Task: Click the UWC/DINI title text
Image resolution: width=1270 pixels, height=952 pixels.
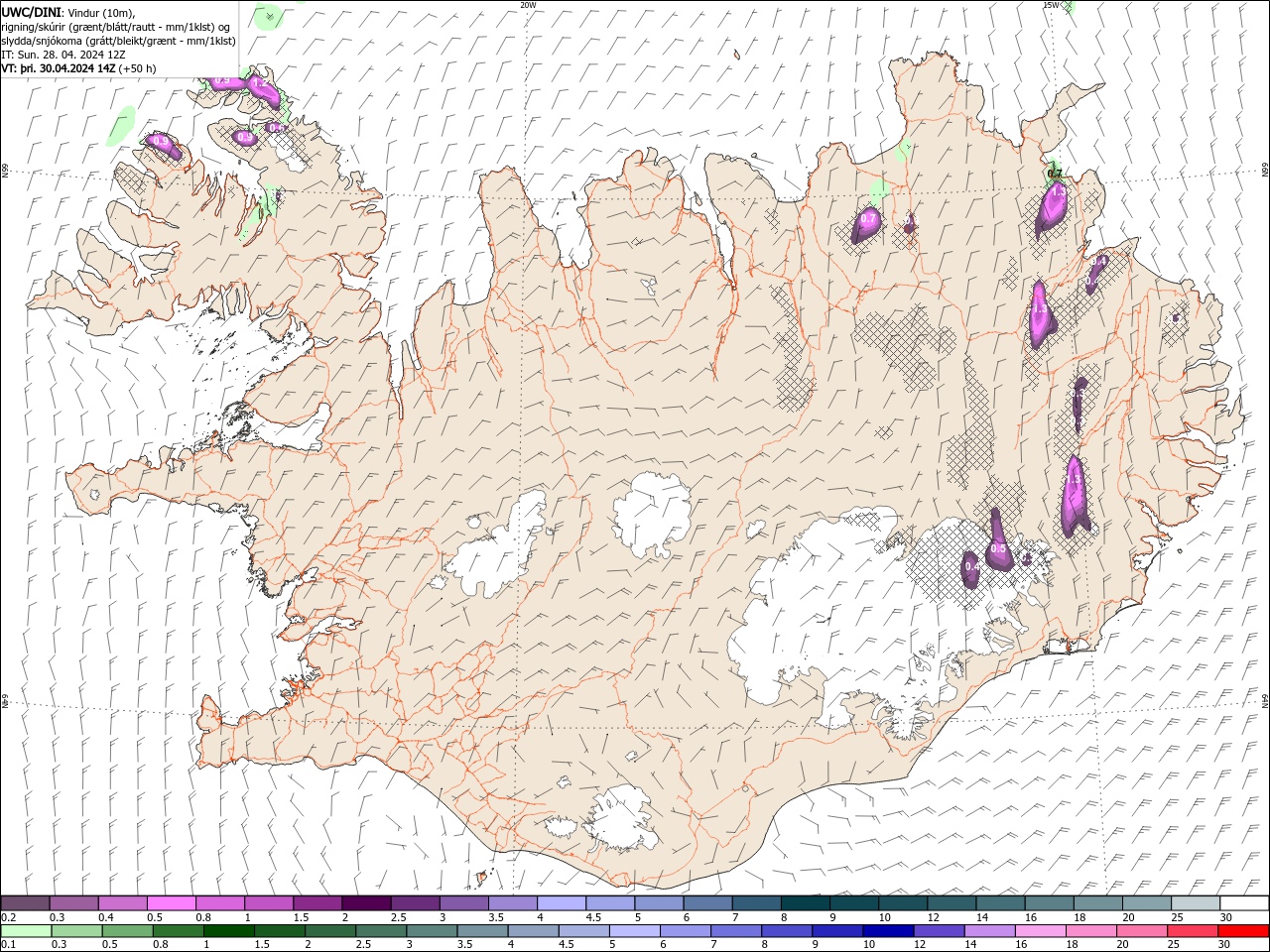Action: click(32, 11)
